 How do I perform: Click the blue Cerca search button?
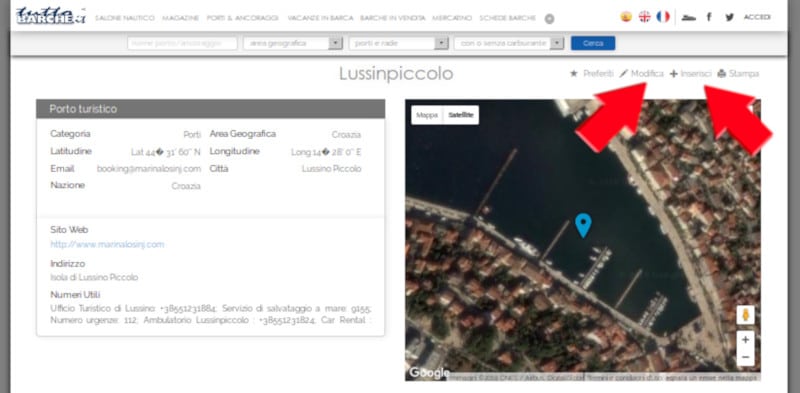[593, 43]
